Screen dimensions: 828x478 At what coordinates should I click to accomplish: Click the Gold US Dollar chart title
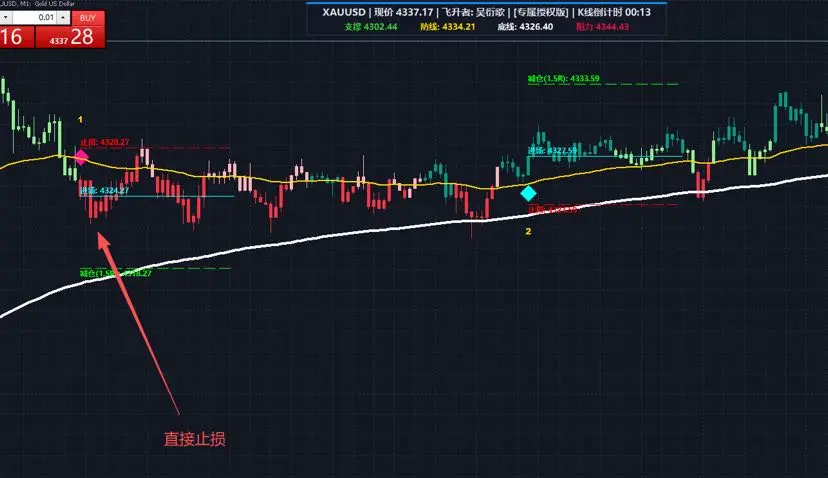click(x=55, y=4)
